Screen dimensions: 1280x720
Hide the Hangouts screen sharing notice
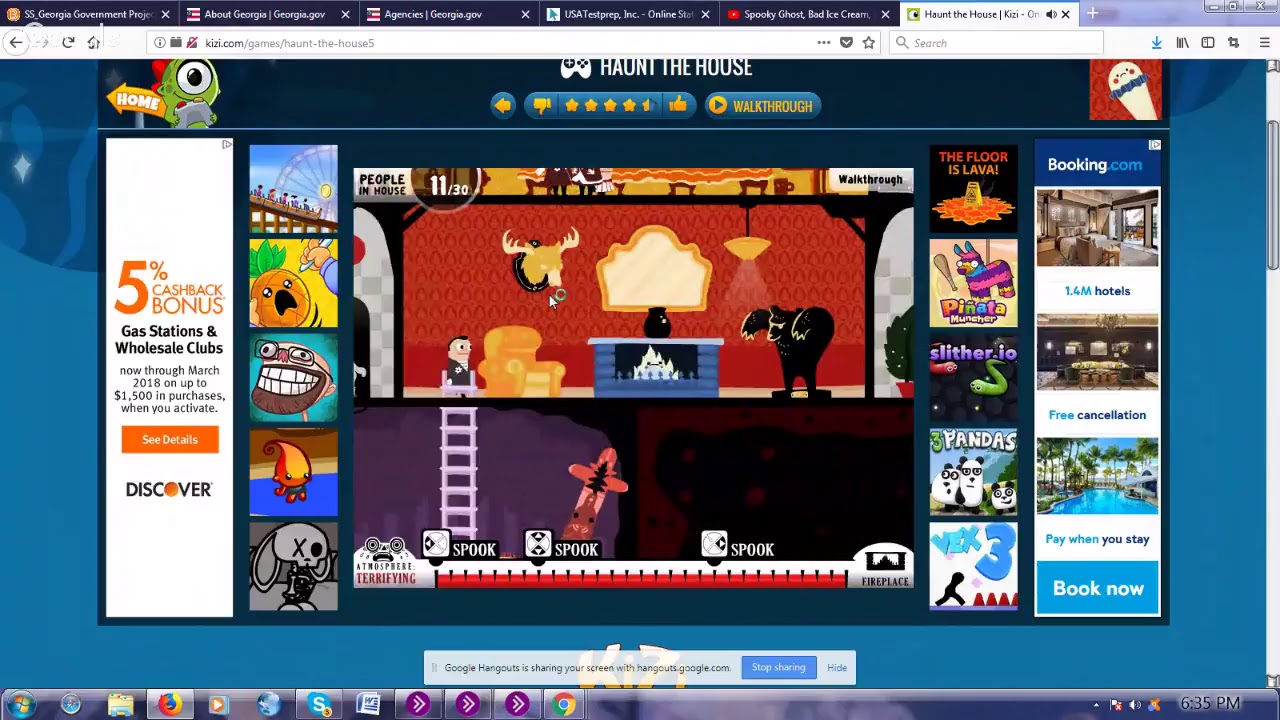coord(837,667)
